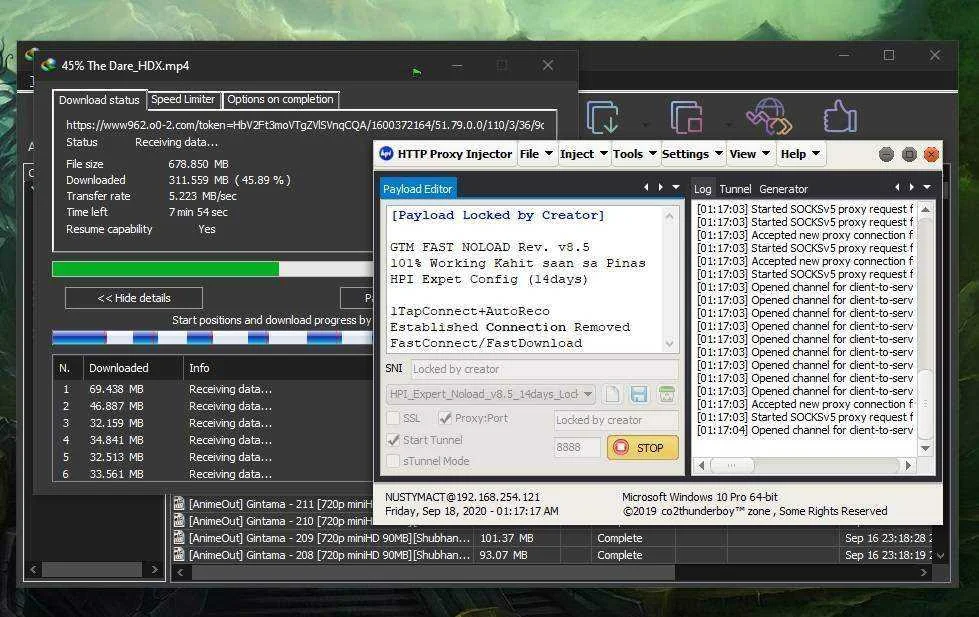Click left tab-scroll arrow of Log panel
Viewport: 979px width, 617px height.
click(x=897, y=187)
